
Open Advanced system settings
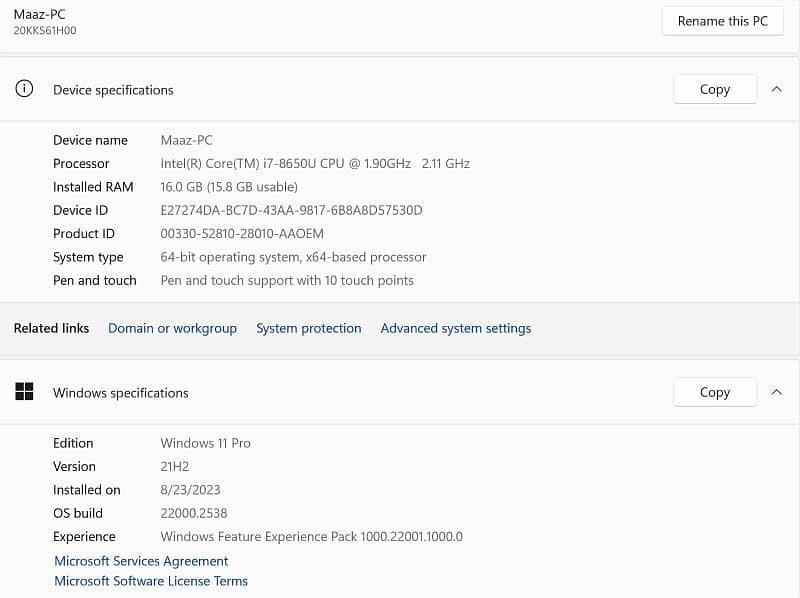[x=455, y=328]
